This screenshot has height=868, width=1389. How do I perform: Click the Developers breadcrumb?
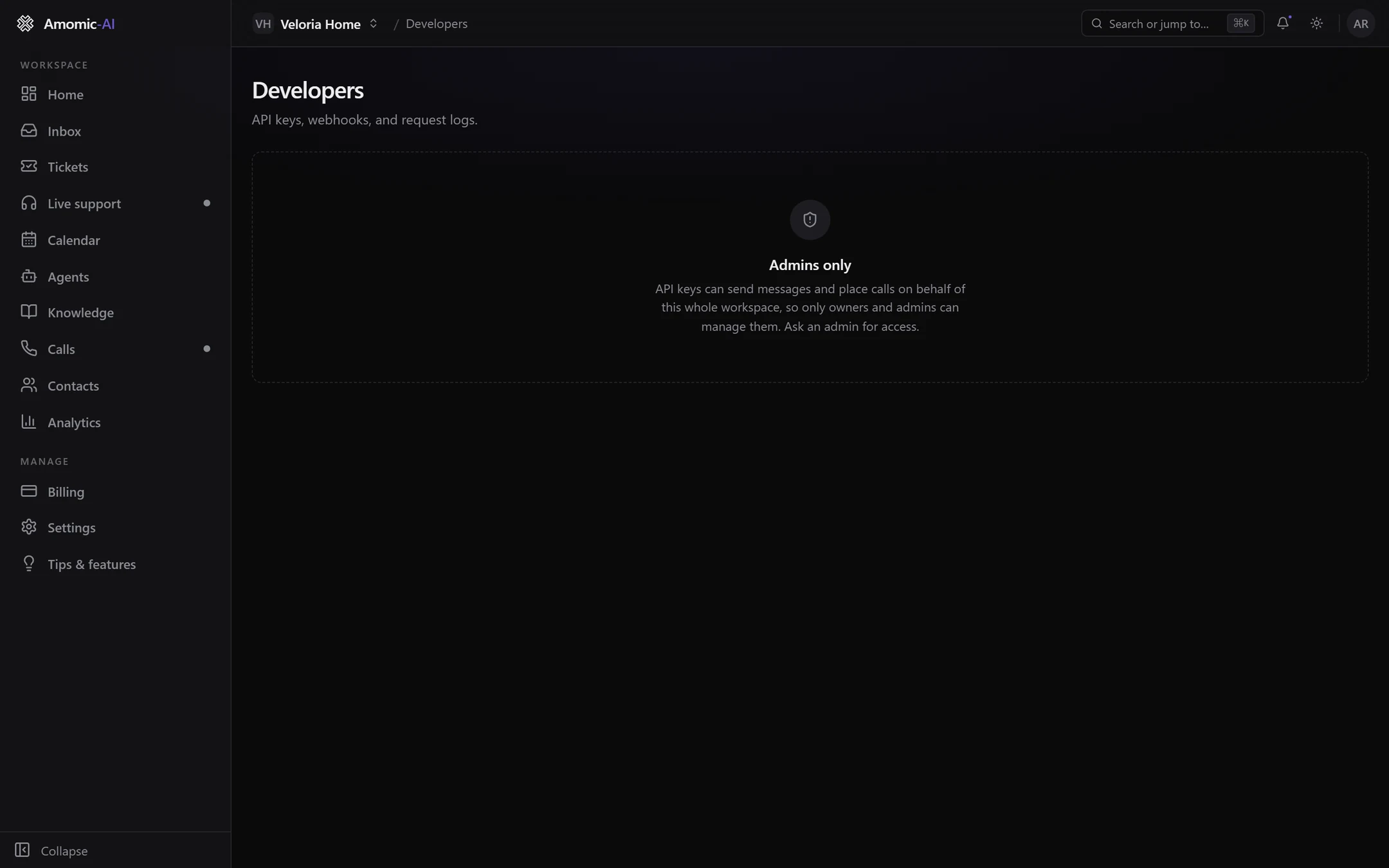click(x=436, y=24)
